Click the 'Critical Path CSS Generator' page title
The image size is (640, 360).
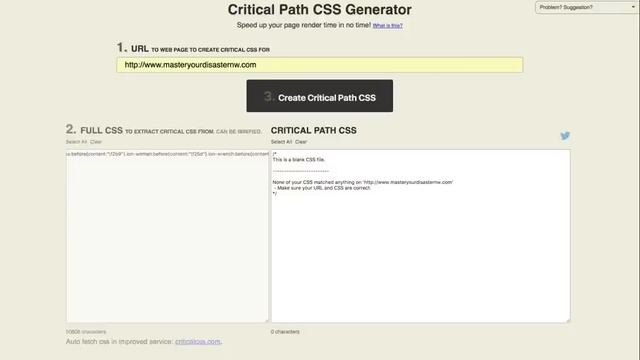coord(320,9)
